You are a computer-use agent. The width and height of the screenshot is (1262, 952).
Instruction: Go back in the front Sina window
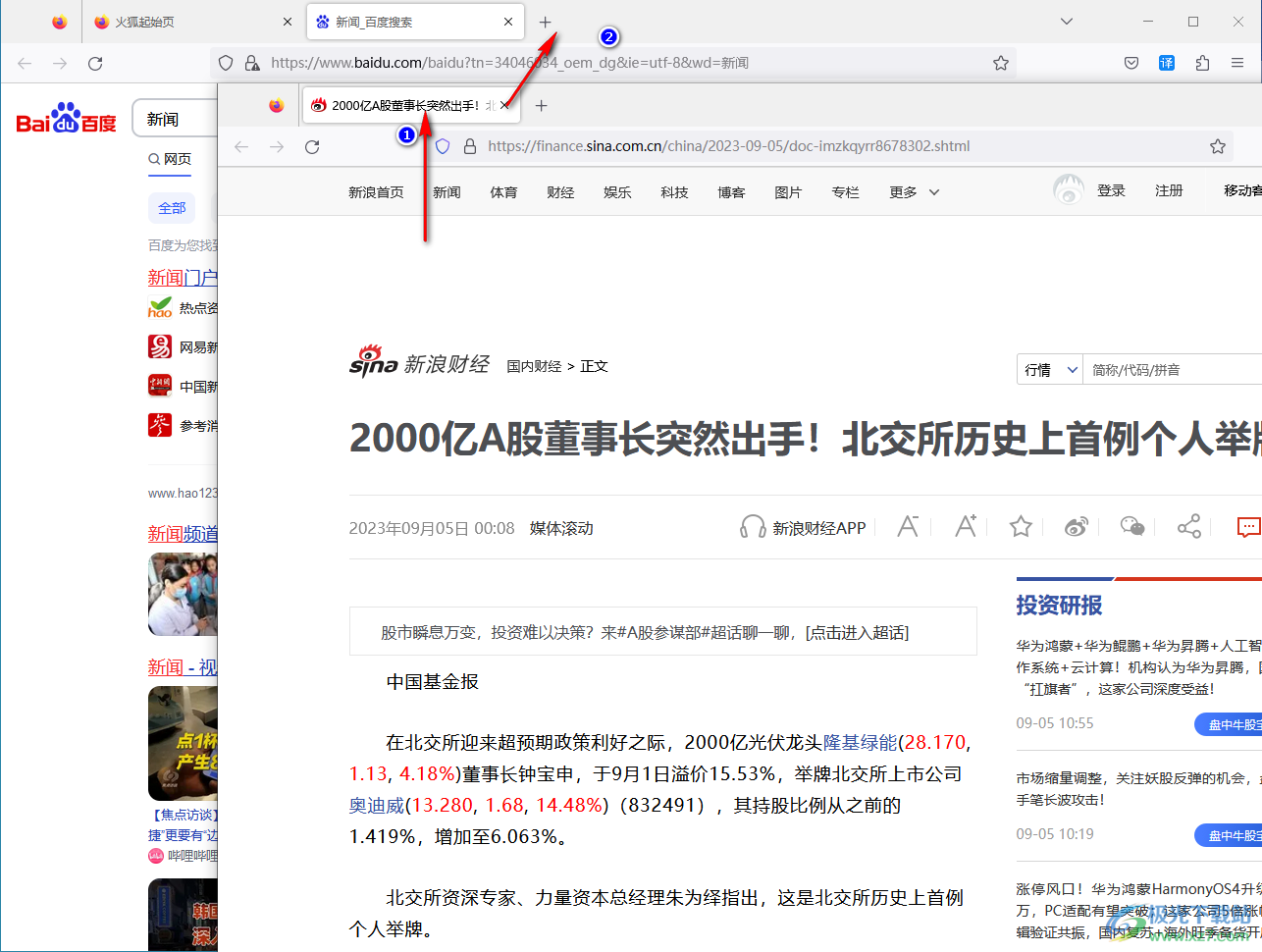(241, 146)
